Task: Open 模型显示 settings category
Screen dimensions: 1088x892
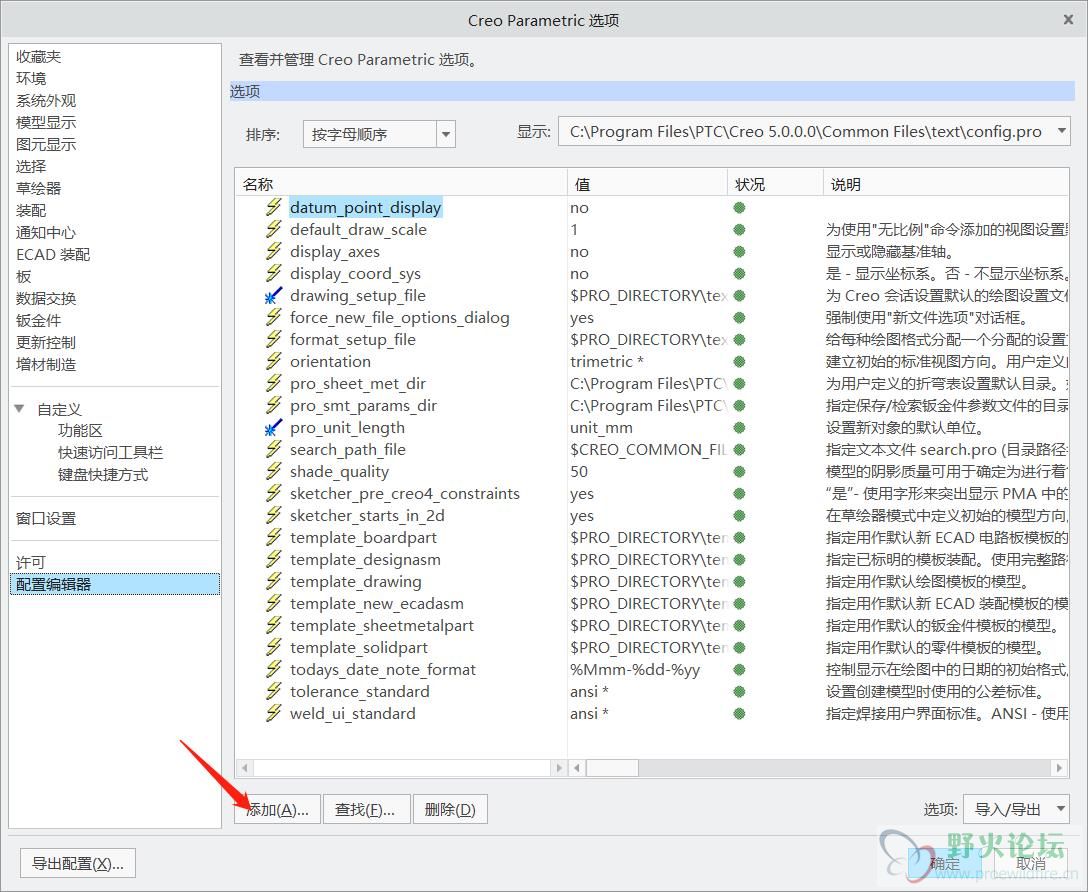Action: pos(46,123)
